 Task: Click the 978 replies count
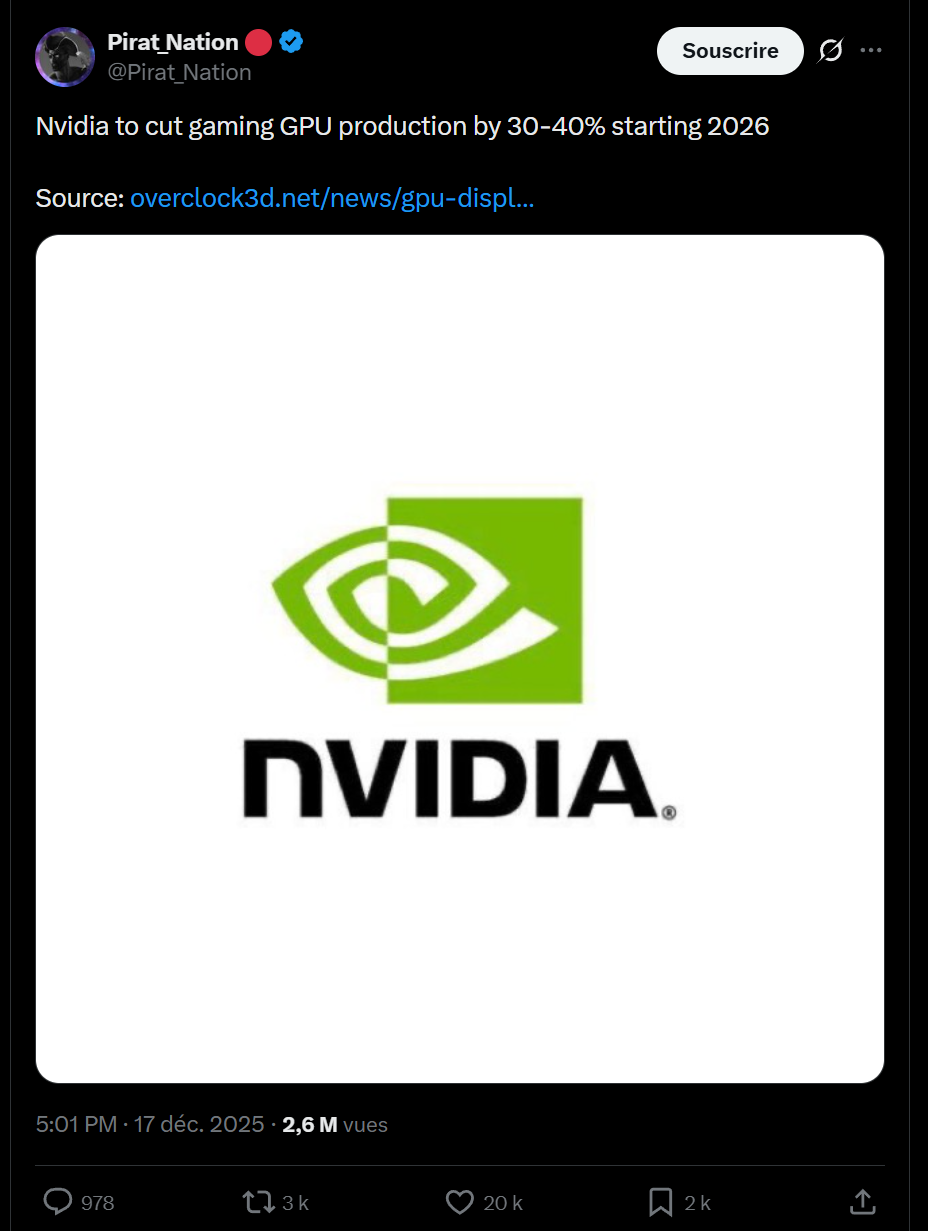[x=97, y=1203]
